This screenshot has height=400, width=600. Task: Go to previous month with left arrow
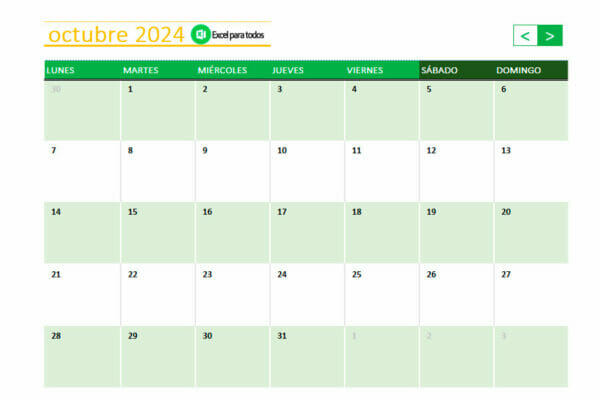pyautogui.click(x=525, y=36)
